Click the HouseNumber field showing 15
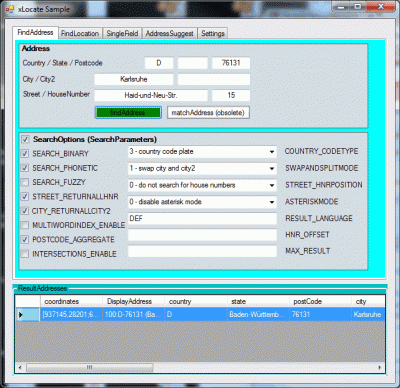This screenshot has height=388, width=400. (231, 95)
